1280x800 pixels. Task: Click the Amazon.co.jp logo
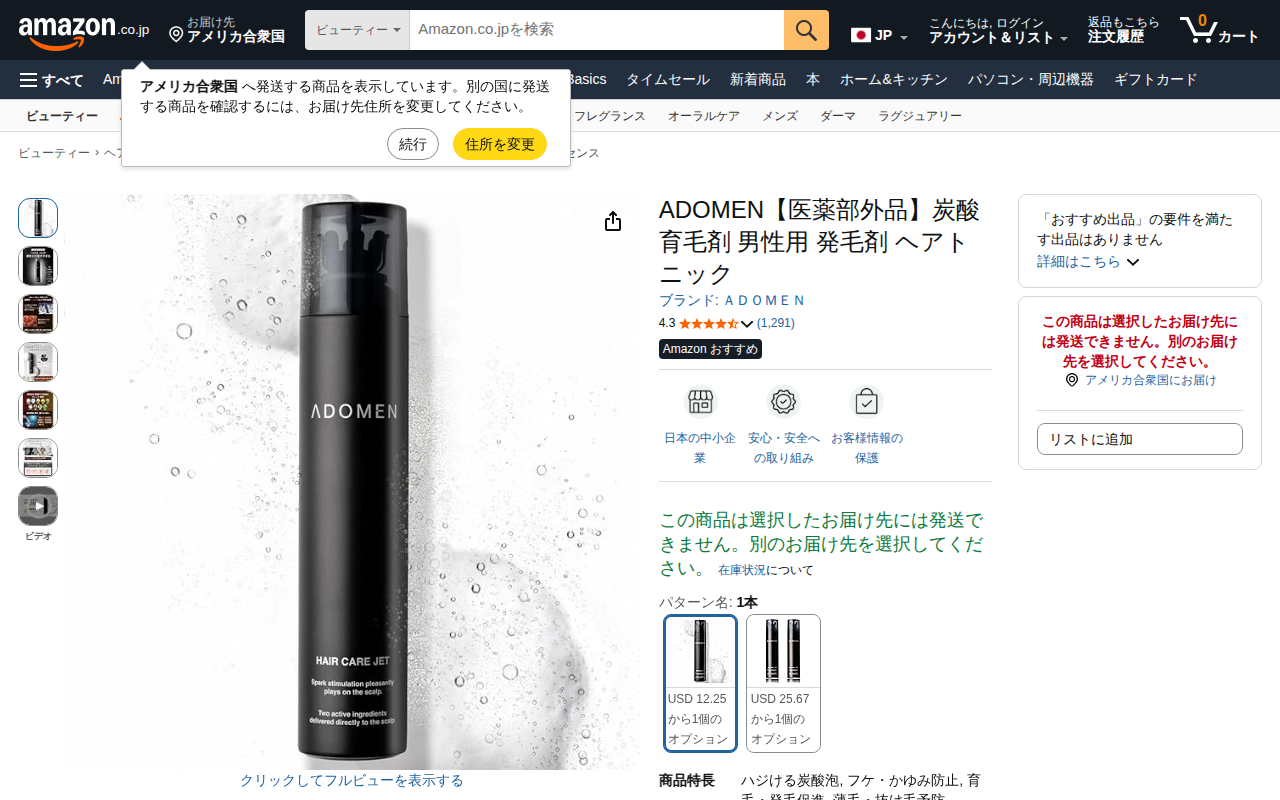click(84, 32)
